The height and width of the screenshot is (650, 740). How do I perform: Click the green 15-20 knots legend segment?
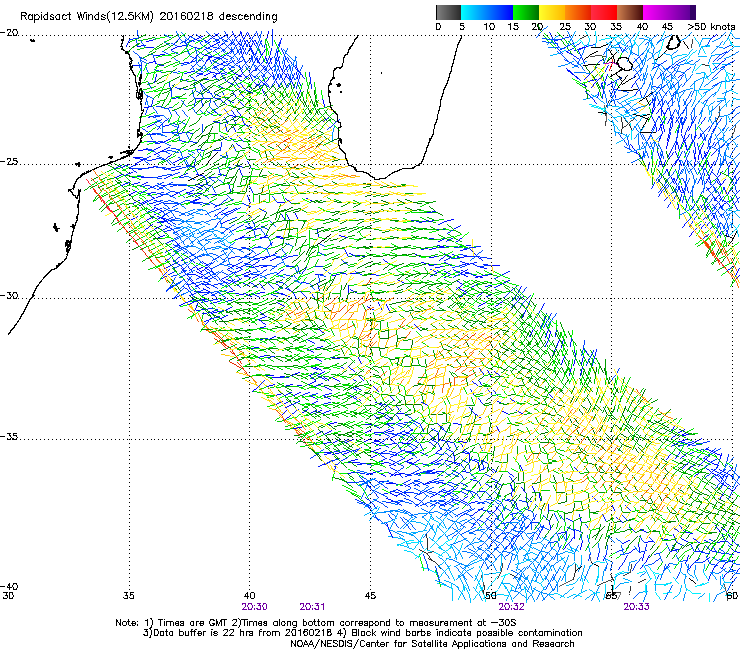[x=526, y=12]
